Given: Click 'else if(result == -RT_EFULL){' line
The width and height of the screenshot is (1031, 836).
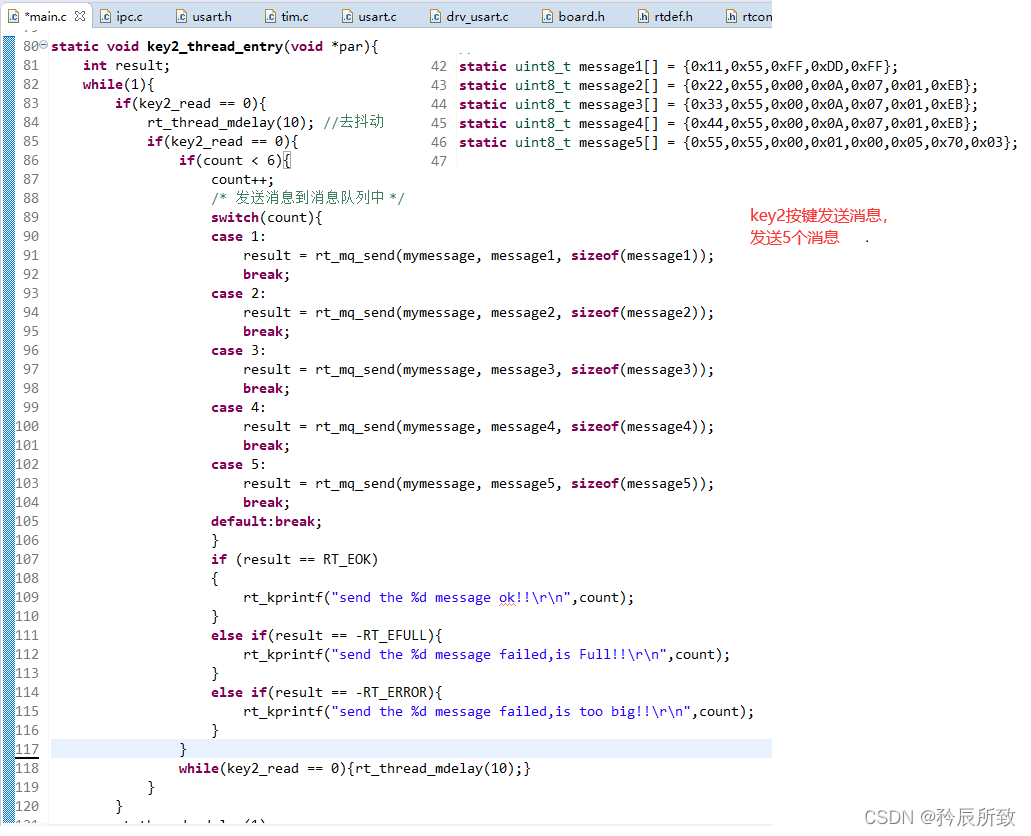Looking at the screenshot, I should [327, 635].
